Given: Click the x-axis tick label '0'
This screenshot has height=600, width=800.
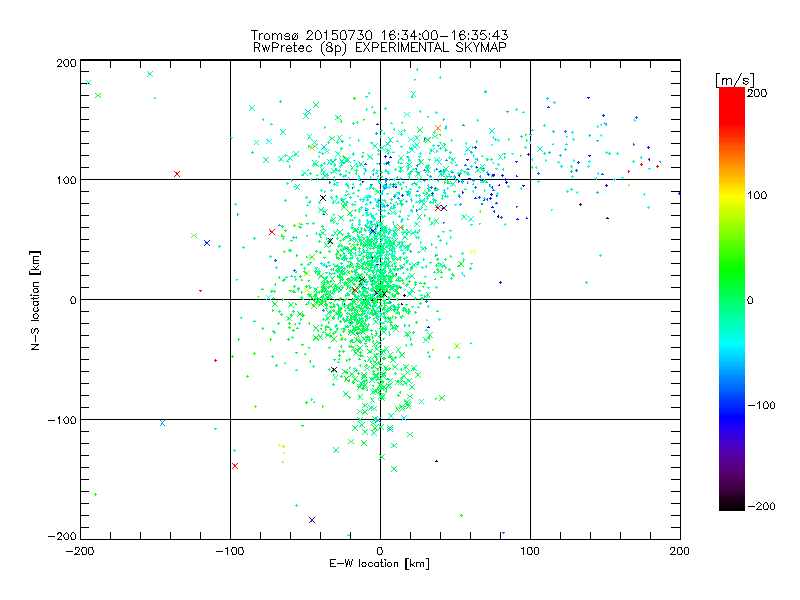Looking at the screenshot, I should pyautogui.click(x=380, y=551).
